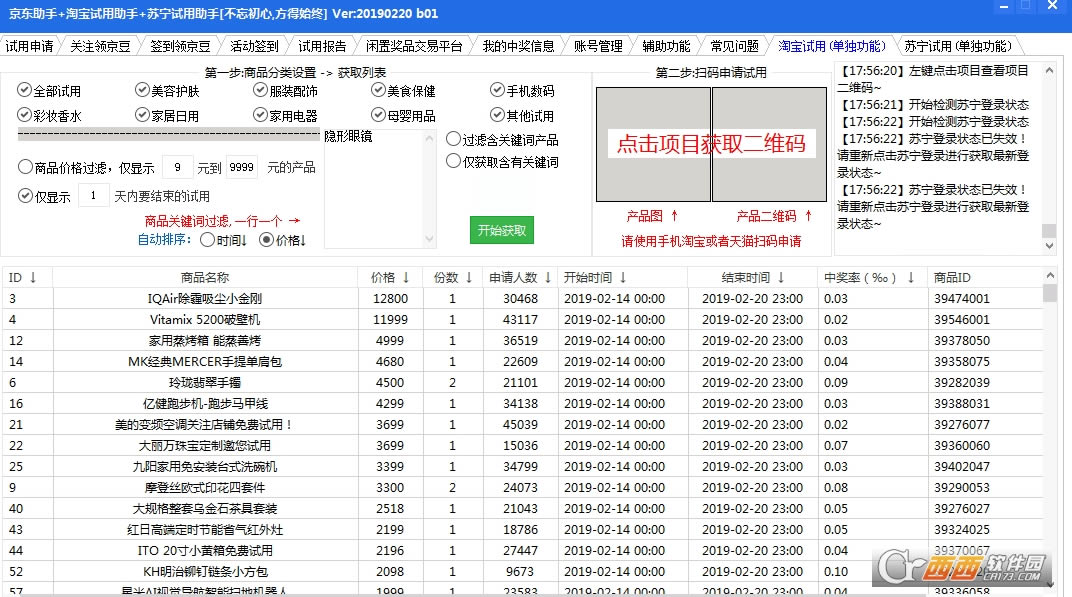The image size is (1072, 597).
Task: Minimize the application window
Action: pyautogui.click(x=1003, y=7)
